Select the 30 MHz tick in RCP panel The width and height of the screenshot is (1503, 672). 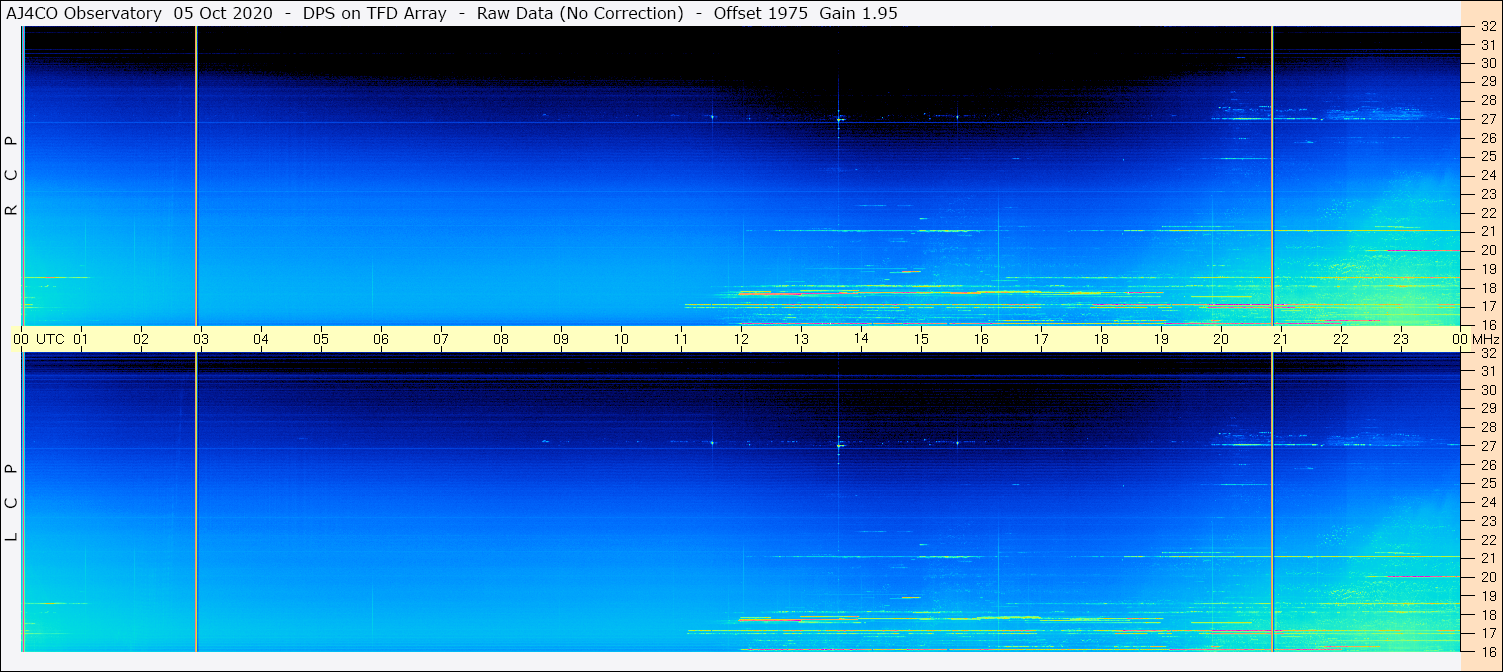1487,63
